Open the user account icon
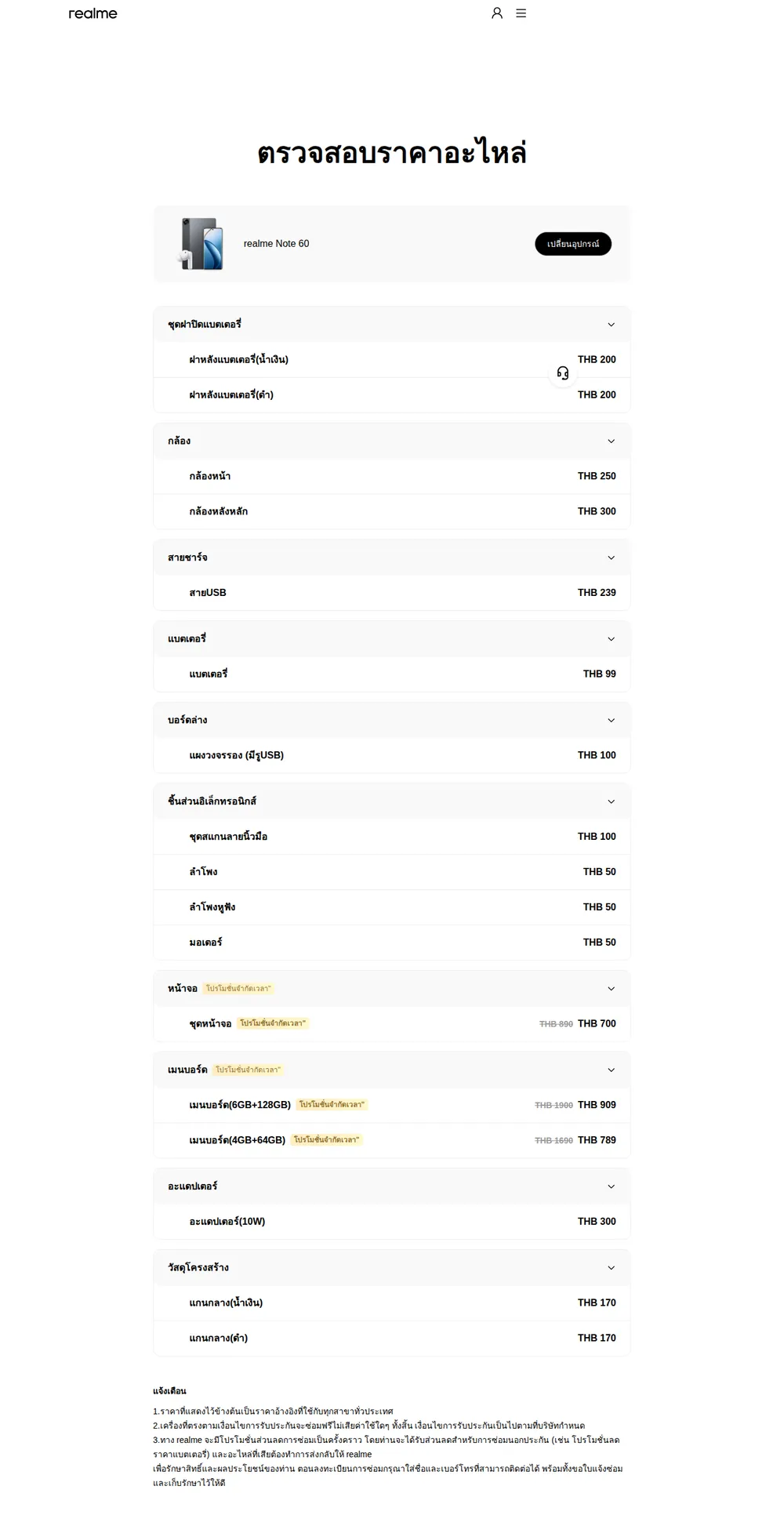 [x=497, y=13]
